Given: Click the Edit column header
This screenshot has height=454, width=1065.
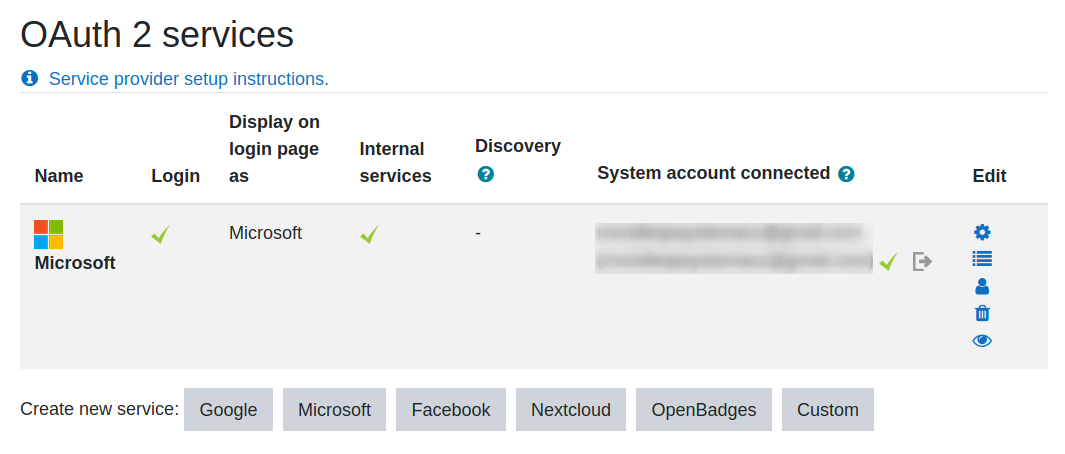Looking at the screenshot, I should [990, 176].
